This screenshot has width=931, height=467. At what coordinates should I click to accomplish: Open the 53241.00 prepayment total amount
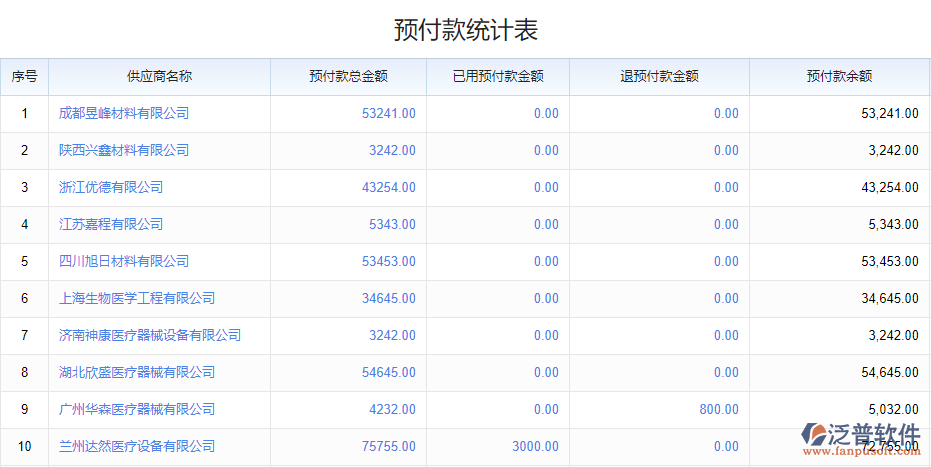point(389,113)
